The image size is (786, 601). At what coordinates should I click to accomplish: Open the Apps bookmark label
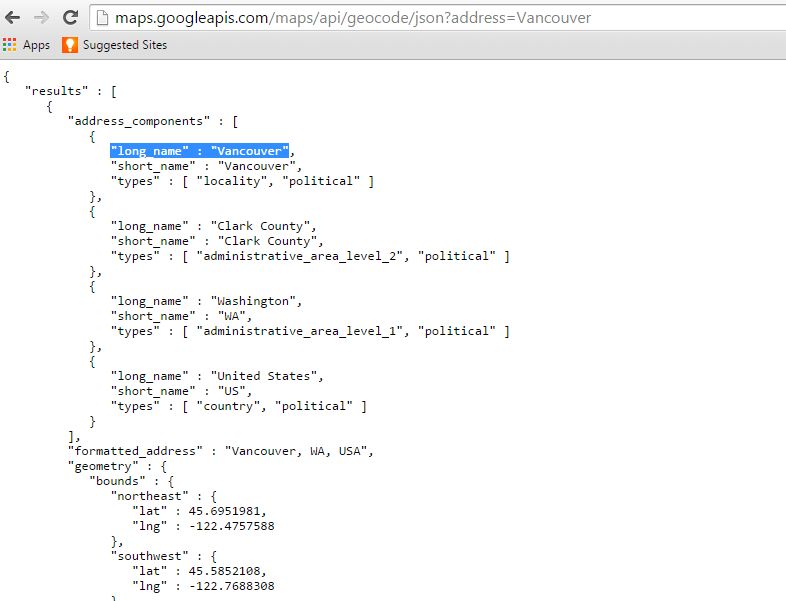pos(36,45)
